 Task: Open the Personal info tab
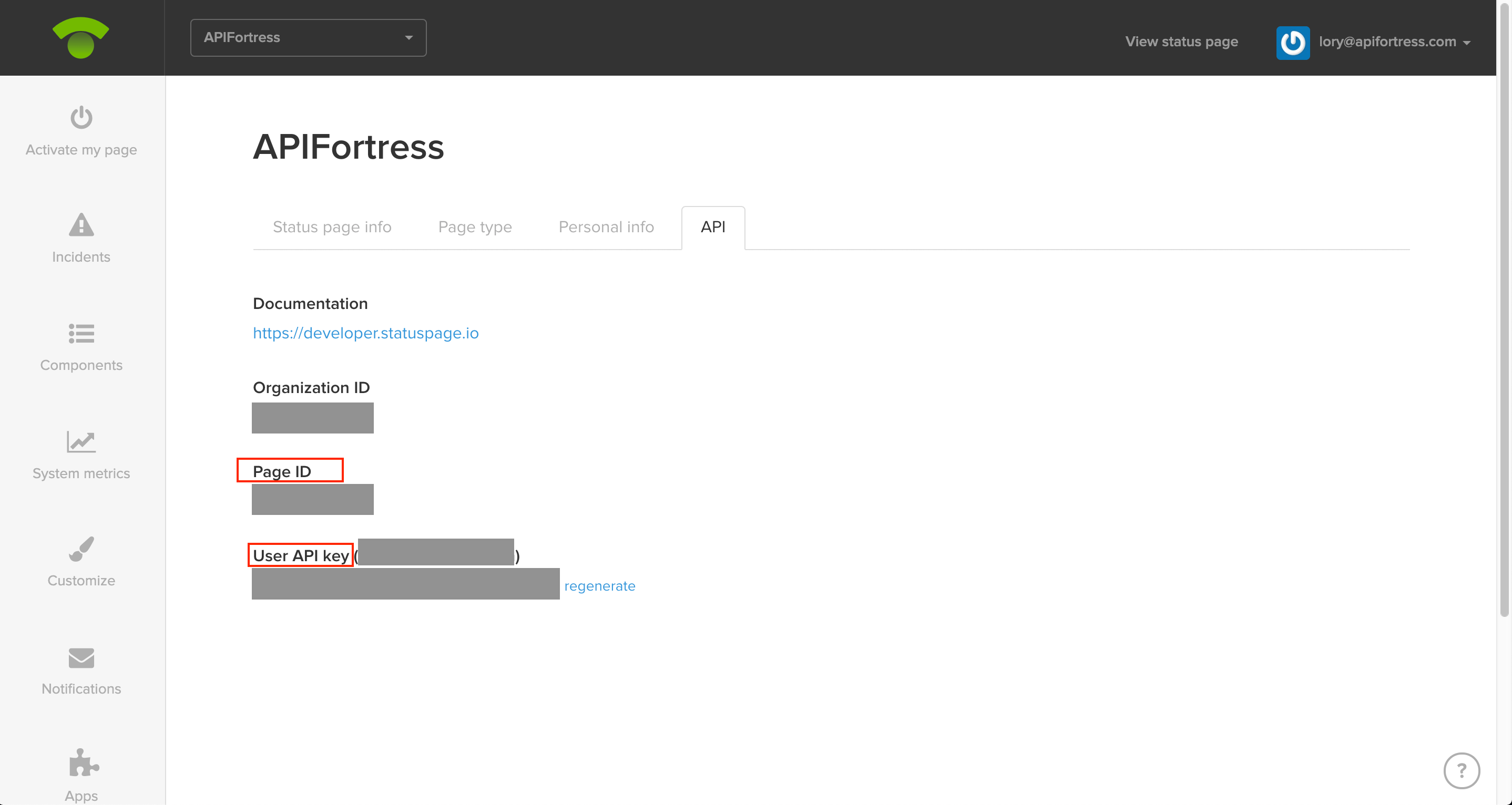coord(606,227)
